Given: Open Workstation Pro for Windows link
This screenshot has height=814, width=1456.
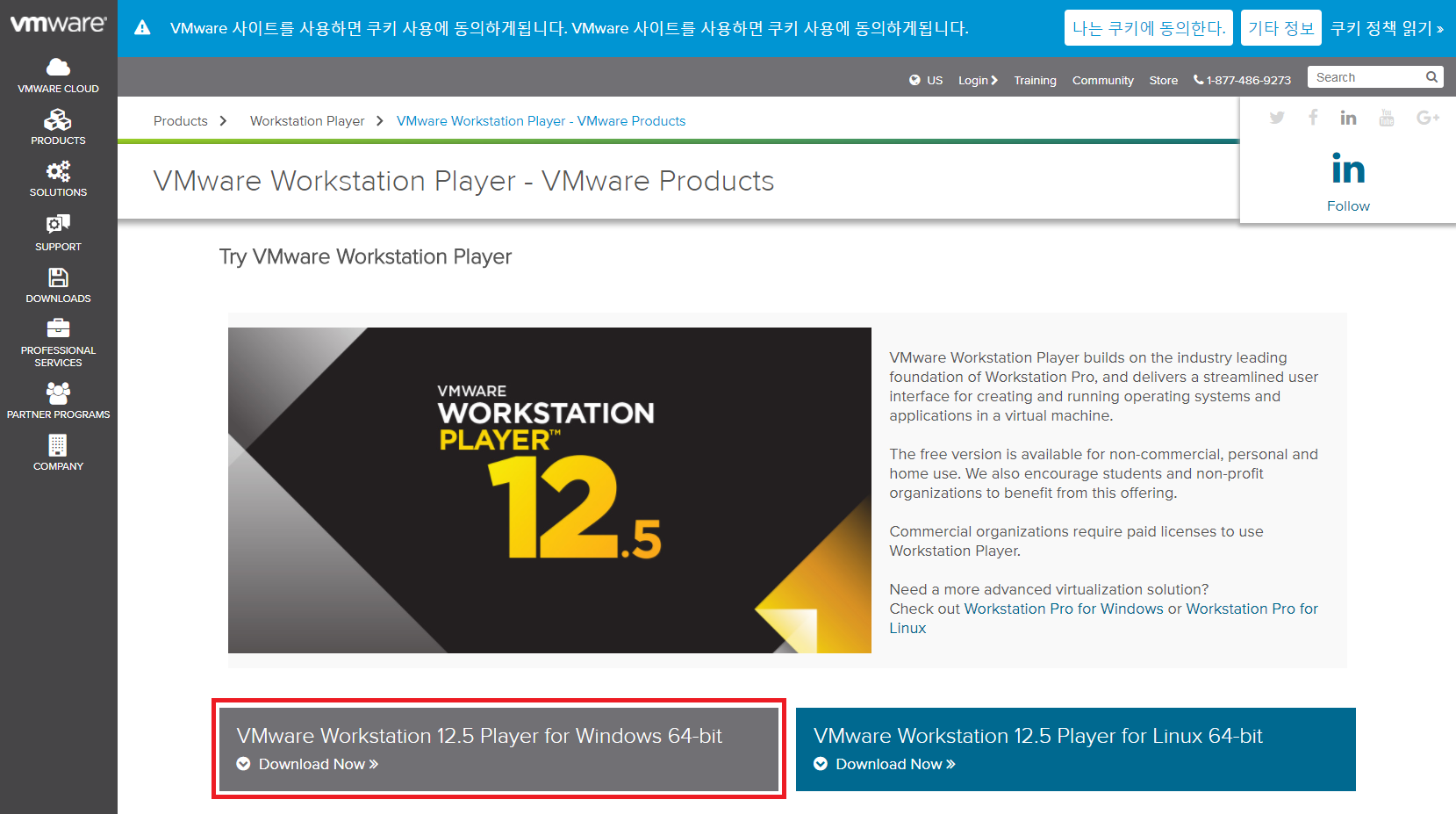Looking at the screenshot, I should [1064, 609].
